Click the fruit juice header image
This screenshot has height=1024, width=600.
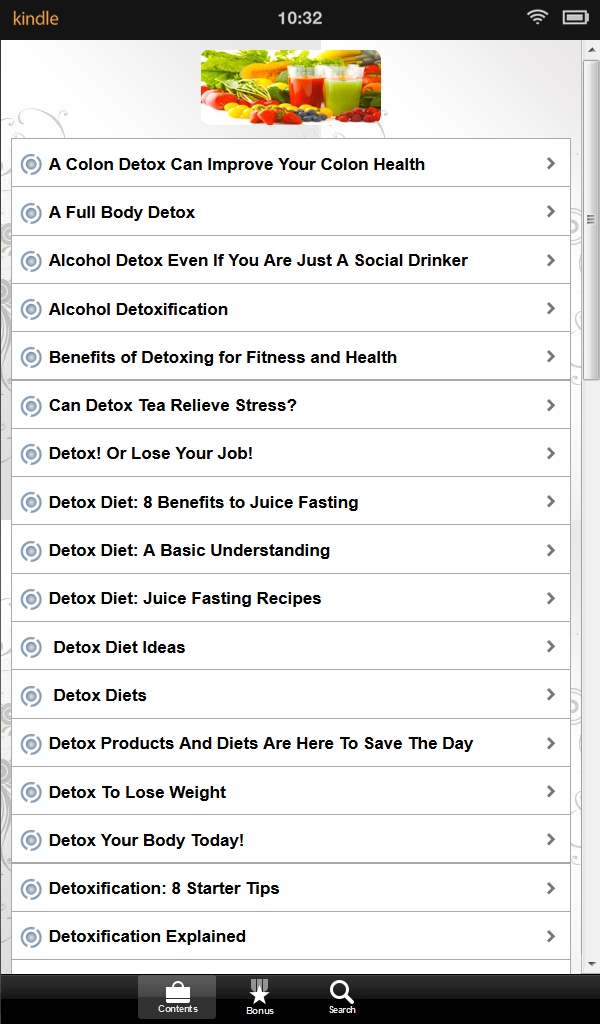pos(291,87)
